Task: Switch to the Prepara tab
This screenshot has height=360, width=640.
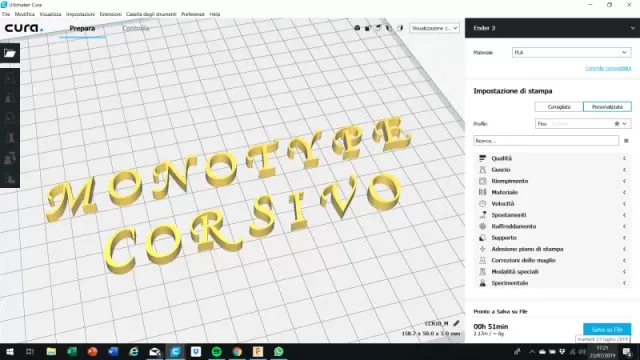Action: click(82, 29)
